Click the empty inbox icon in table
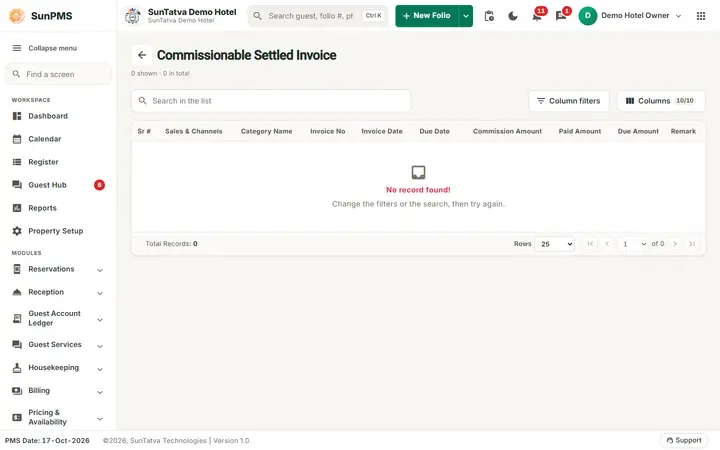The height and width of the screenshot is (450, 720). (418, 173)
